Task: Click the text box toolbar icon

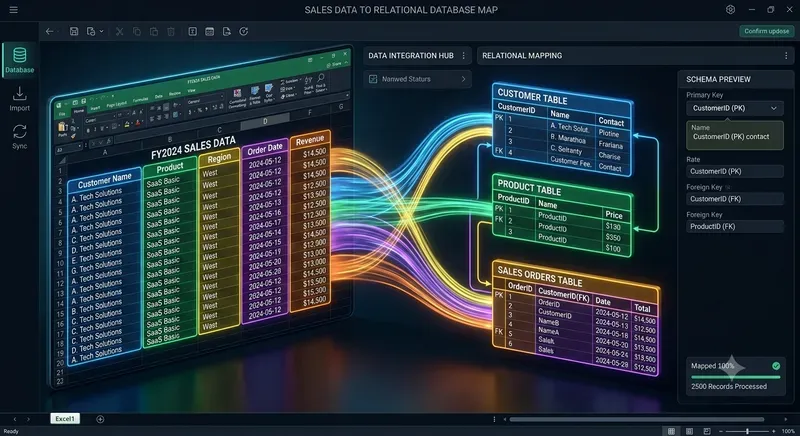Action: pos(192,32)
